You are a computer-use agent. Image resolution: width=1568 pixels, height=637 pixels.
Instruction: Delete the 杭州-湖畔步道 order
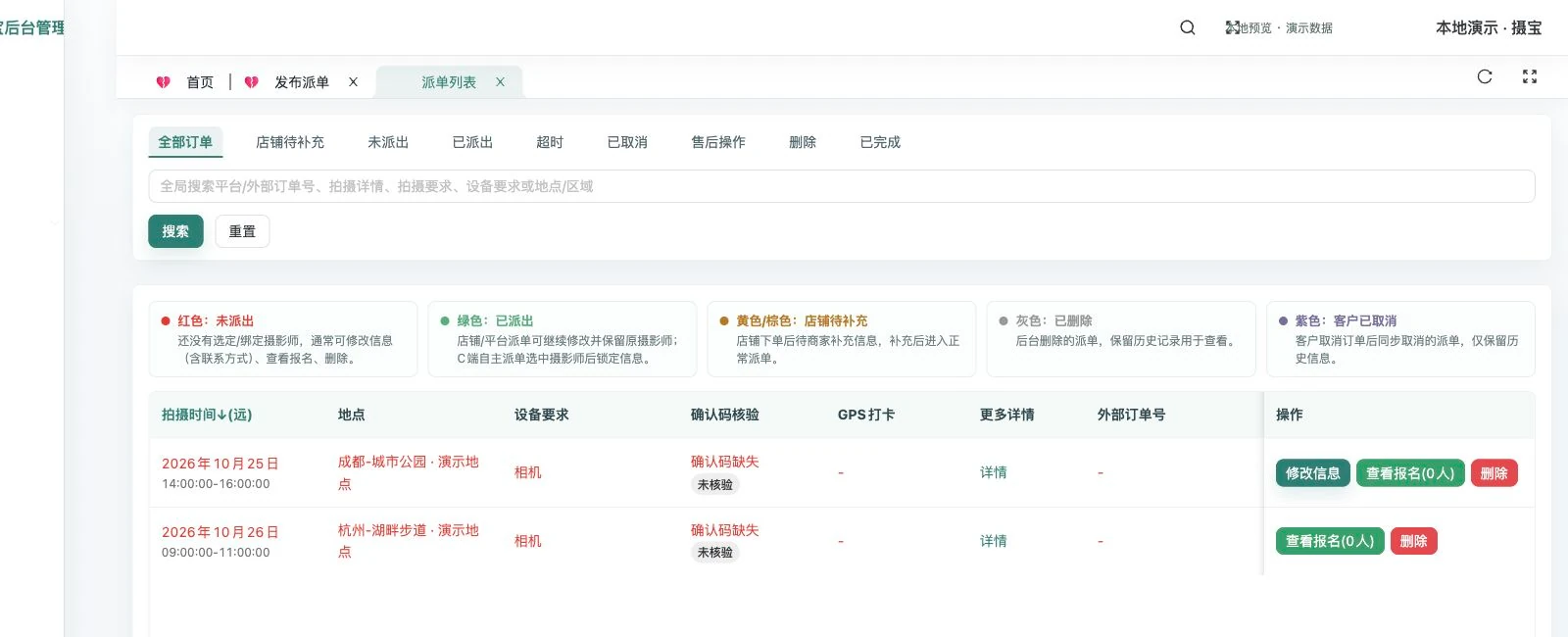coord(1413,541)
